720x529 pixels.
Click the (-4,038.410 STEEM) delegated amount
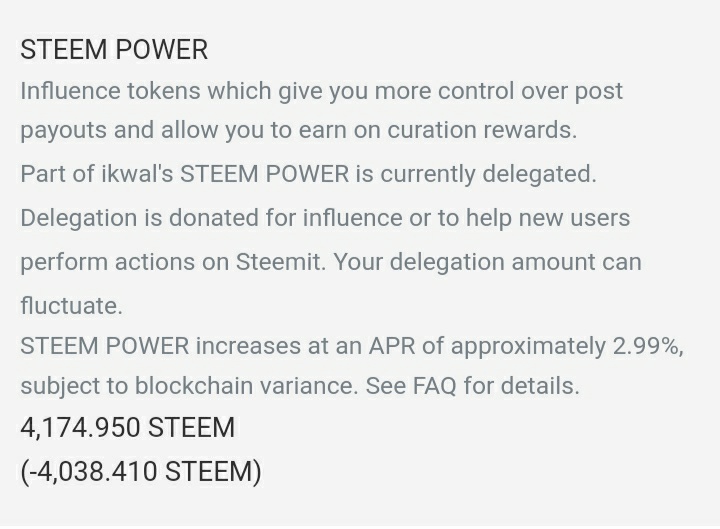(141, 472)
